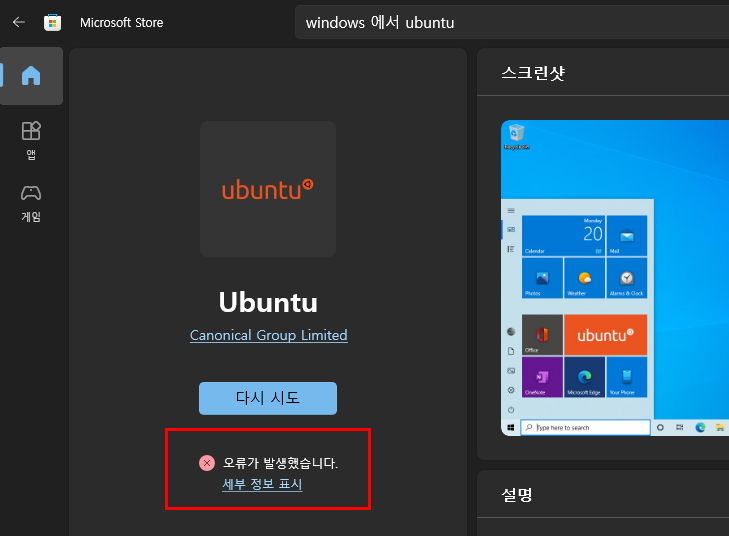The image size is (729, 536).
Task: Click the 다시 시도 retry button
Action: coord(268,398)
